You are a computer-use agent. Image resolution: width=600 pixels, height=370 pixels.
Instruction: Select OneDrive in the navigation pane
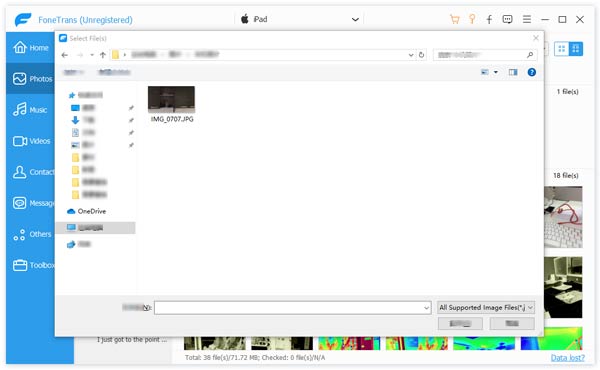86,211
